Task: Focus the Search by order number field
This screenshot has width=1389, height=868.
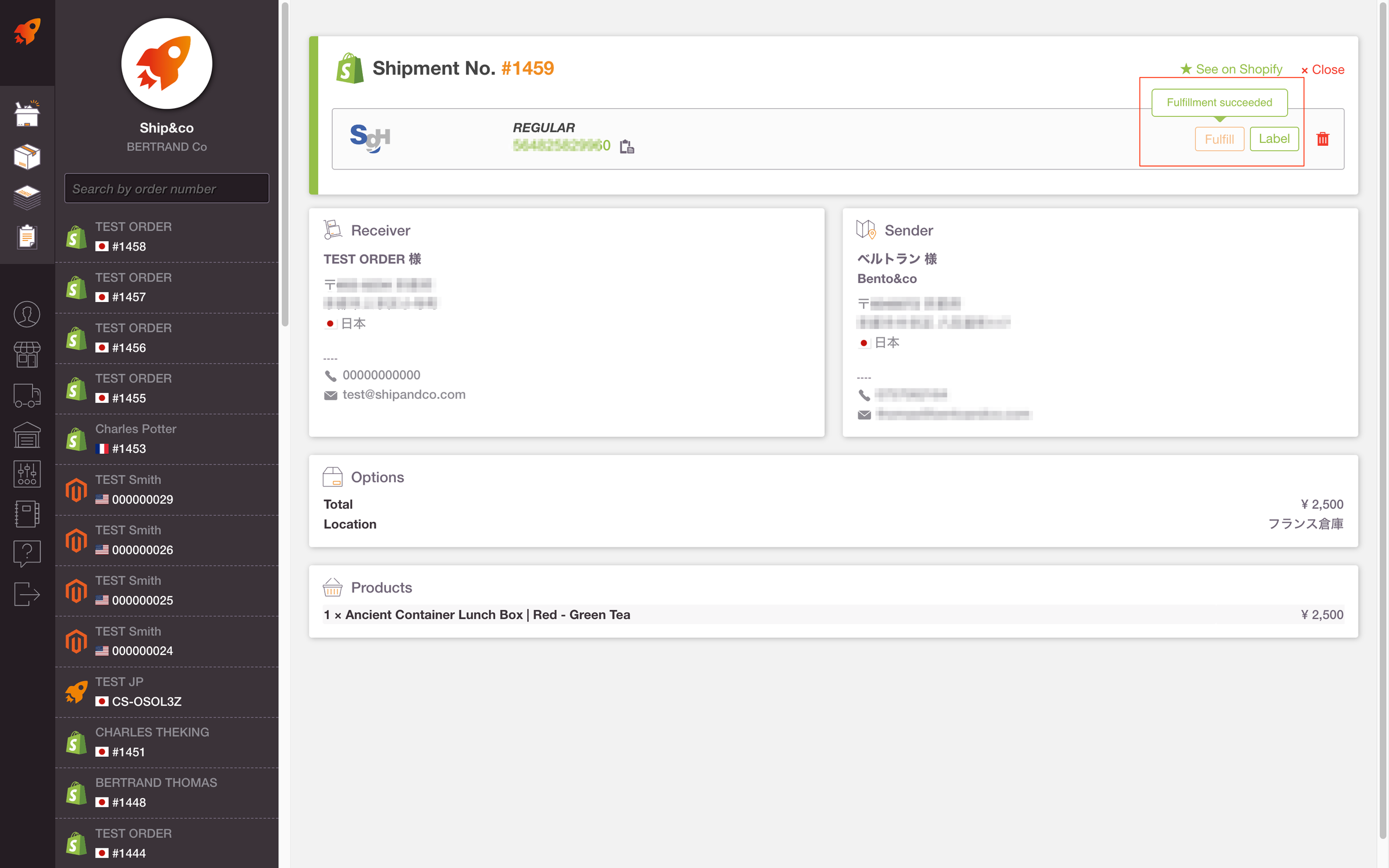Action: (167, 189)
